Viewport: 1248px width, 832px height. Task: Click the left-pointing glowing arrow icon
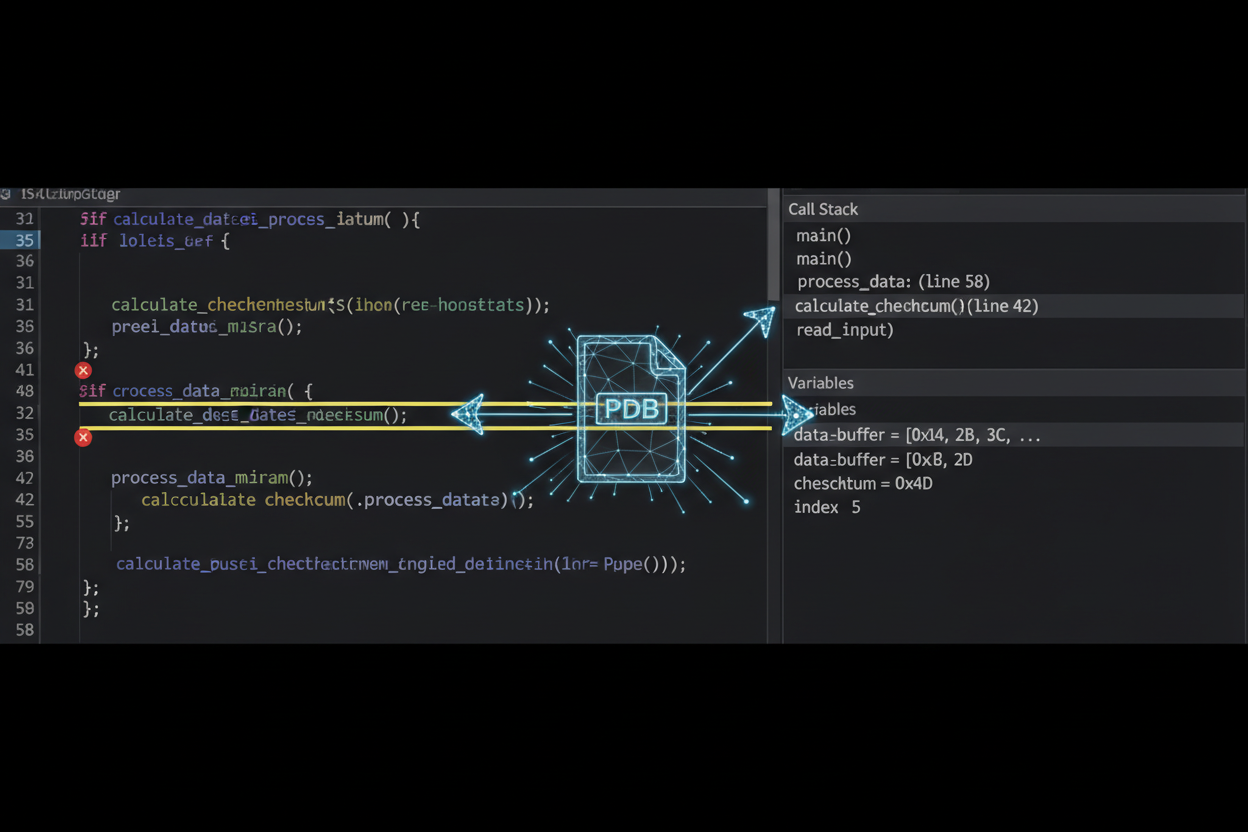click(469, 413)
